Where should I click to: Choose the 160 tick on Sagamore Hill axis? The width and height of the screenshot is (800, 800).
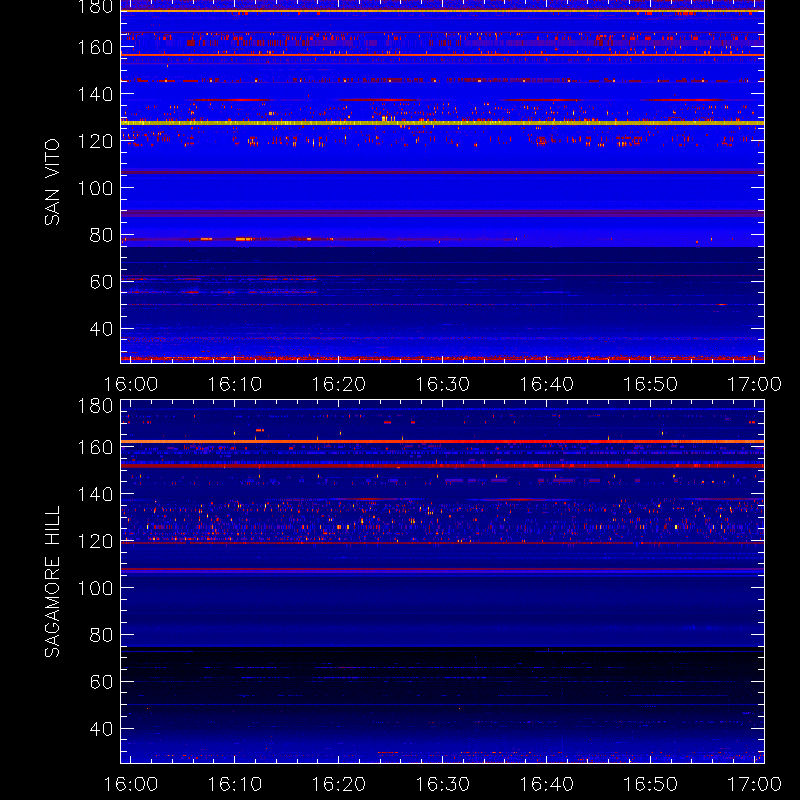click(95, 447)
